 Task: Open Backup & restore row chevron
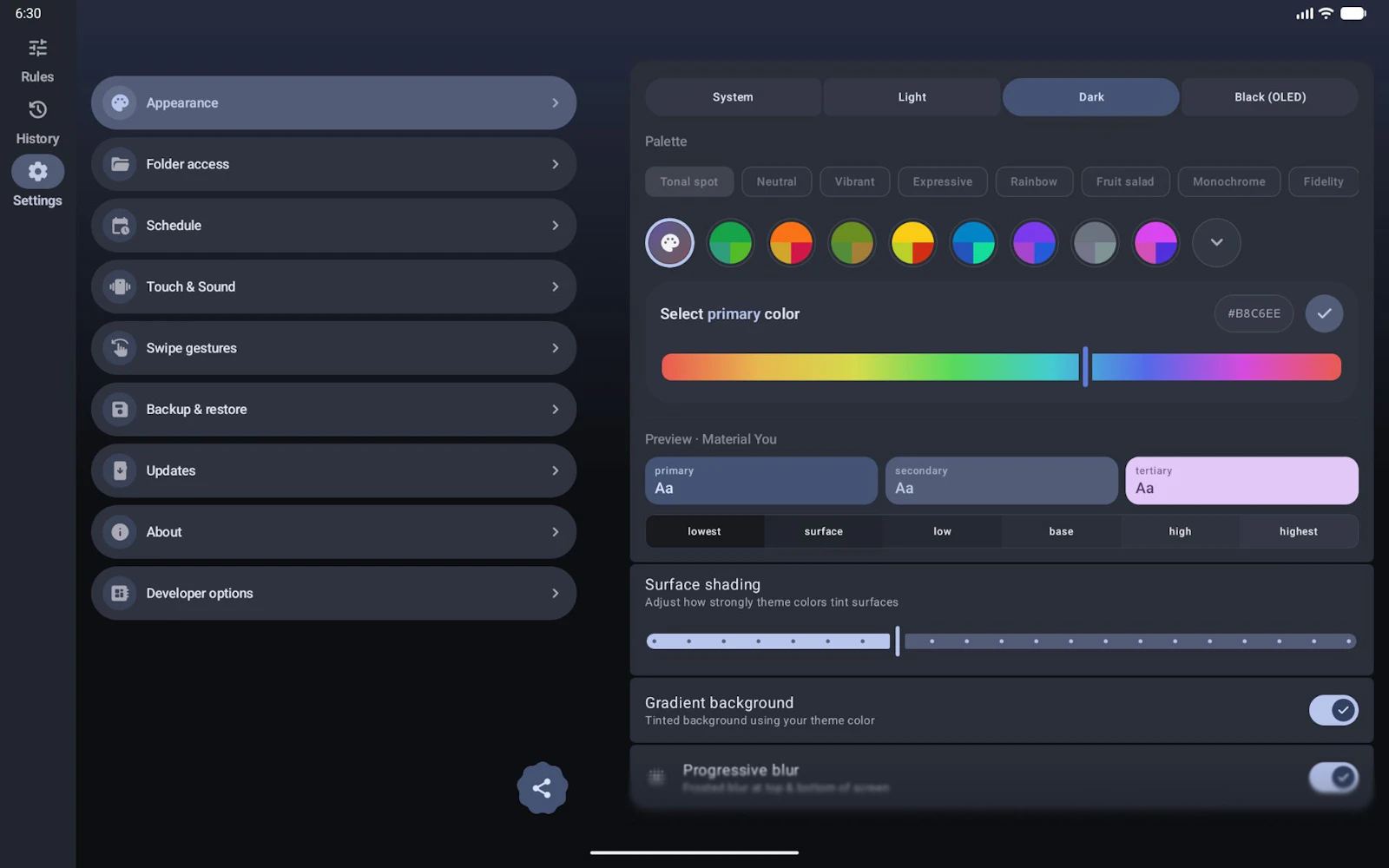pyautogui.click(x=556, y=410)
